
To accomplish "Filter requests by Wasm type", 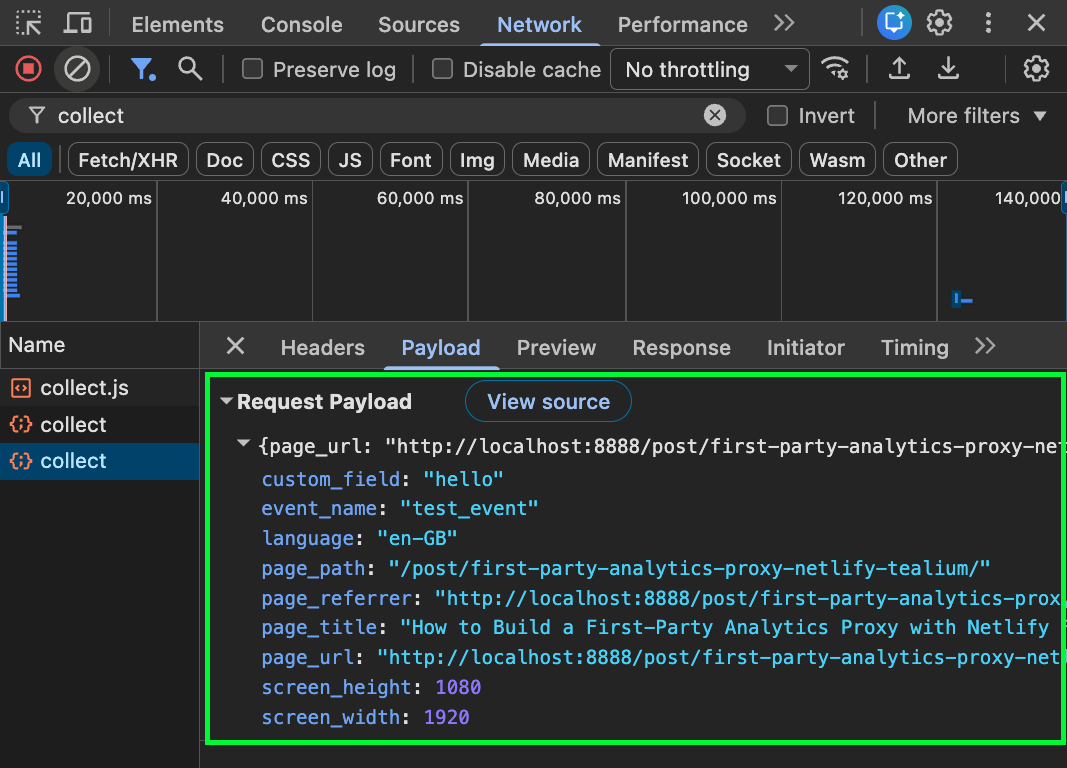I will click(x=837, y=160).
